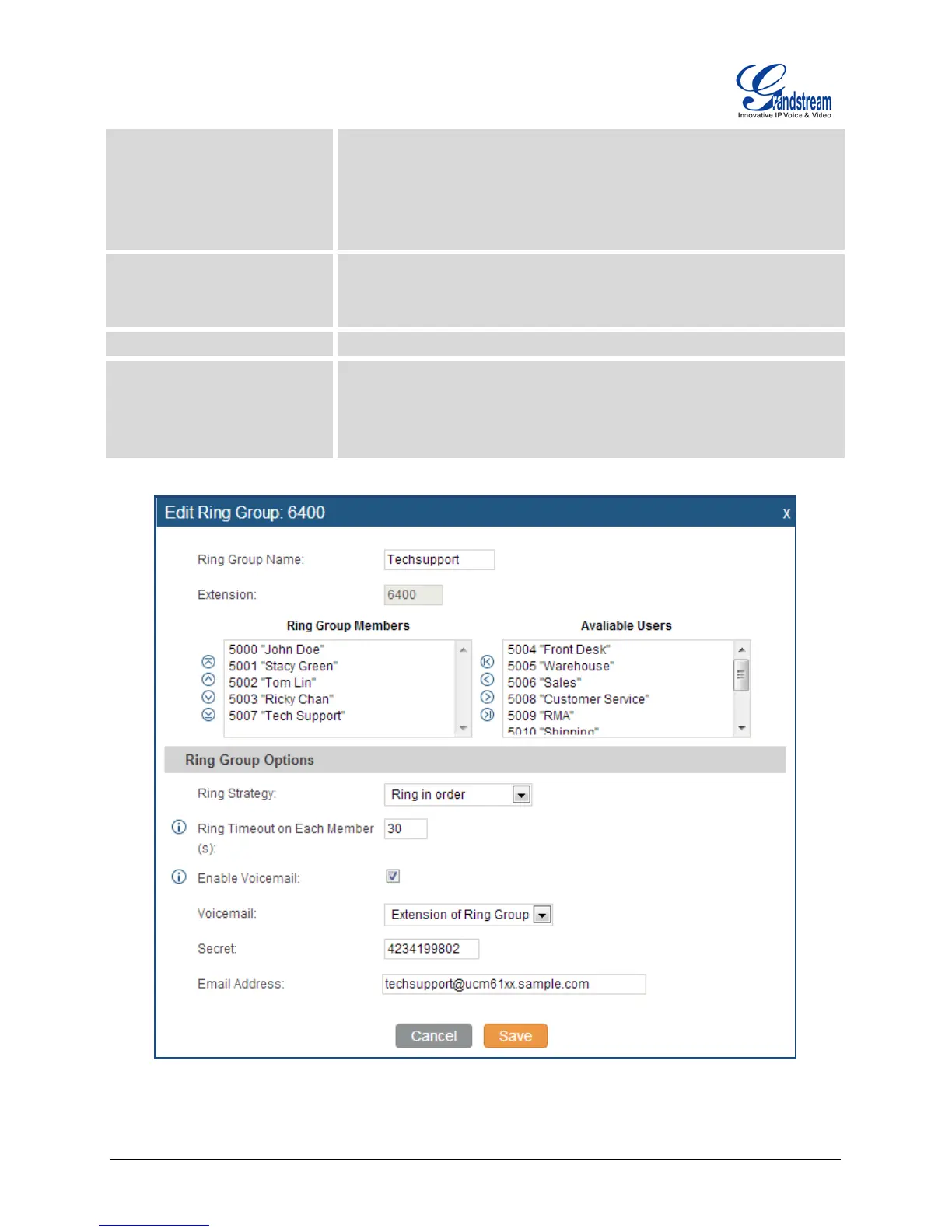Viewport: 952px width, 1232px height.
Task: Click the Cancel button
Action: tap(434, 1036)
